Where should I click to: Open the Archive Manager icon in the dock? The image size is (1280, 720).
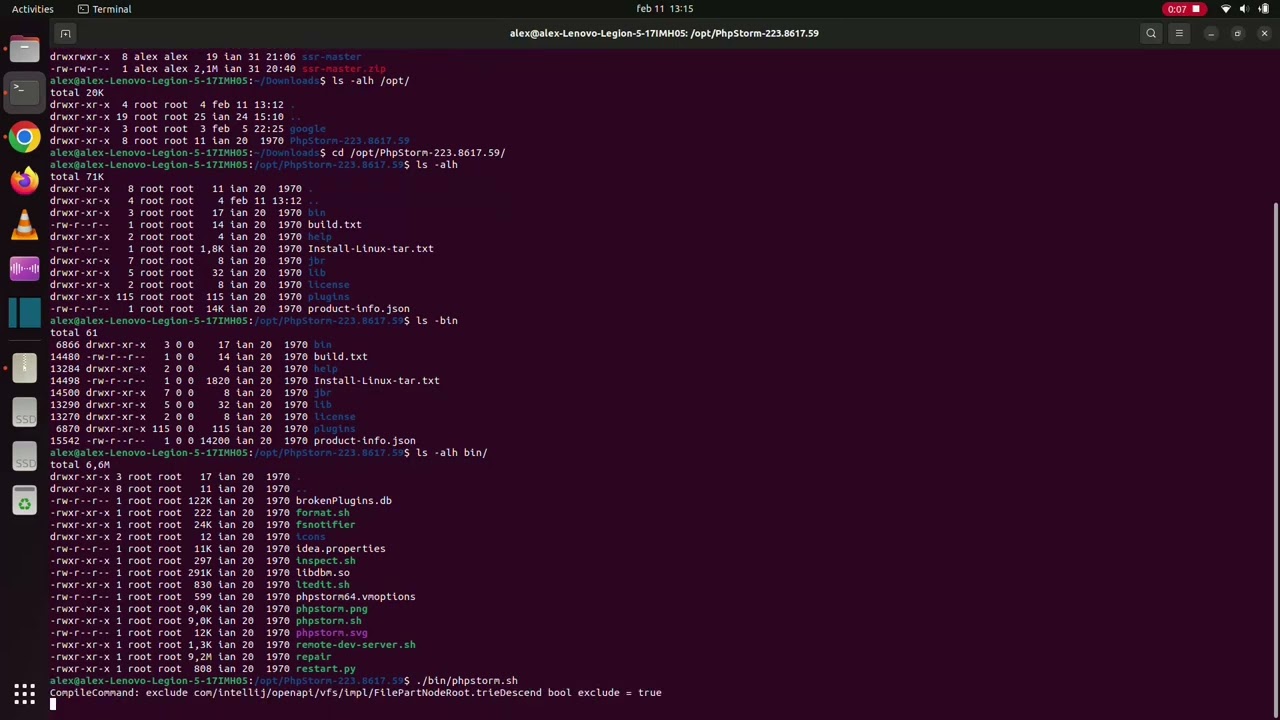[24, 367]
